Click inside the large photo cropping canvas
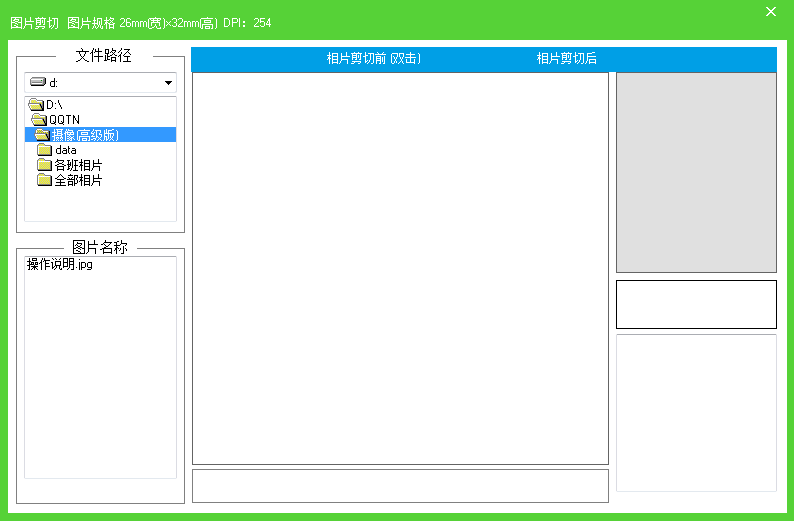 (x=400, y=268)
